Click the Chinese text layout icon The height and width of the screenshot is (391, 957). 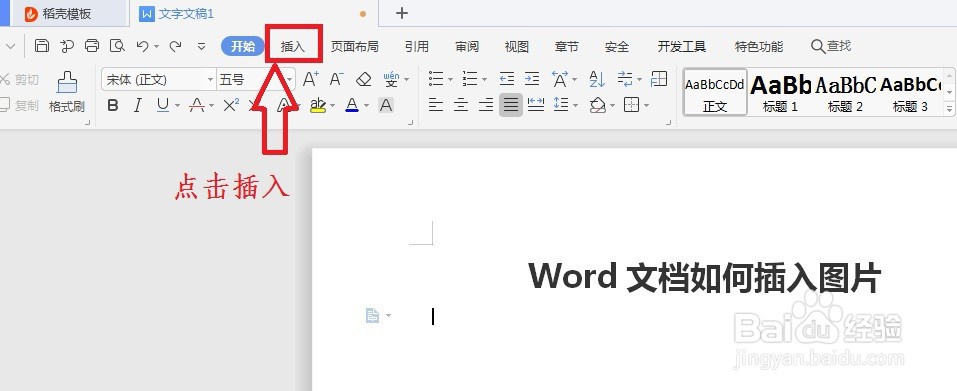point(559,79)
